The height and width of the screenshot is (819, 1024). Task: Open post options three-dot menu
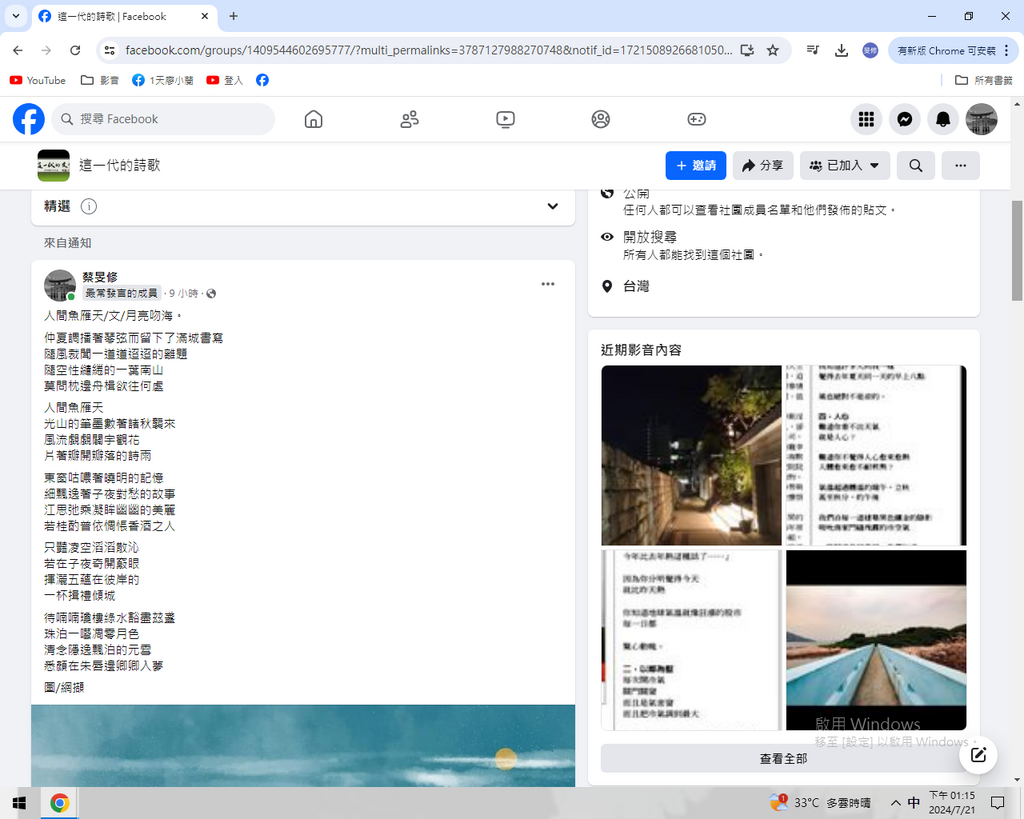click(548, 284)
